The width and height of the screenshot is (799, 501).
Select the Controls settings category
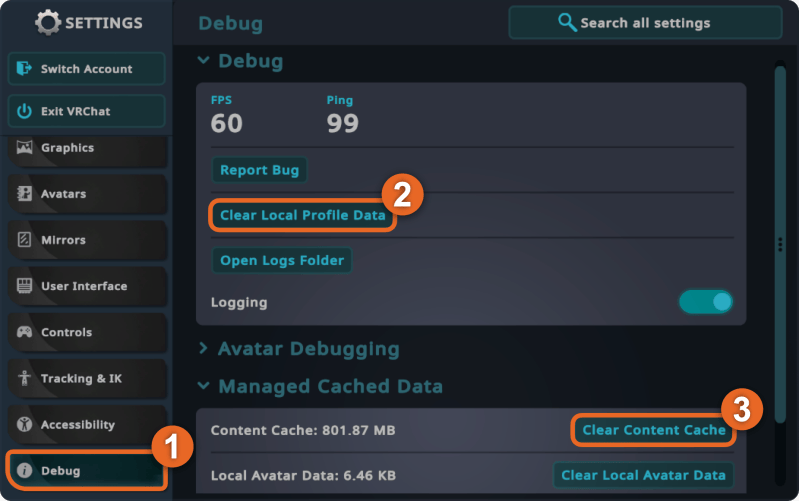pos(88,332)
